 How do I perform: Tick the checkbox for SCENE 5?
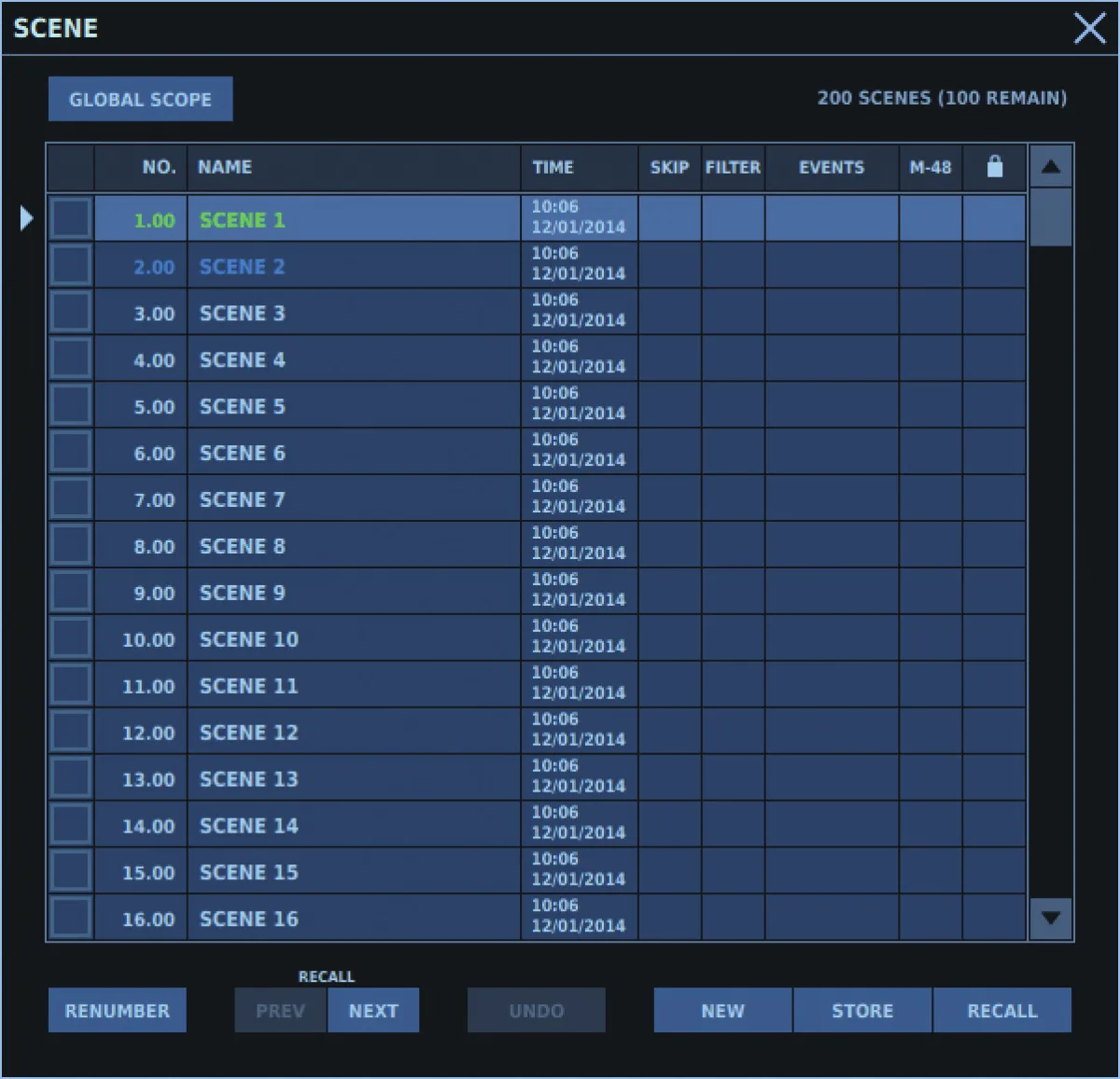[71, 405]
